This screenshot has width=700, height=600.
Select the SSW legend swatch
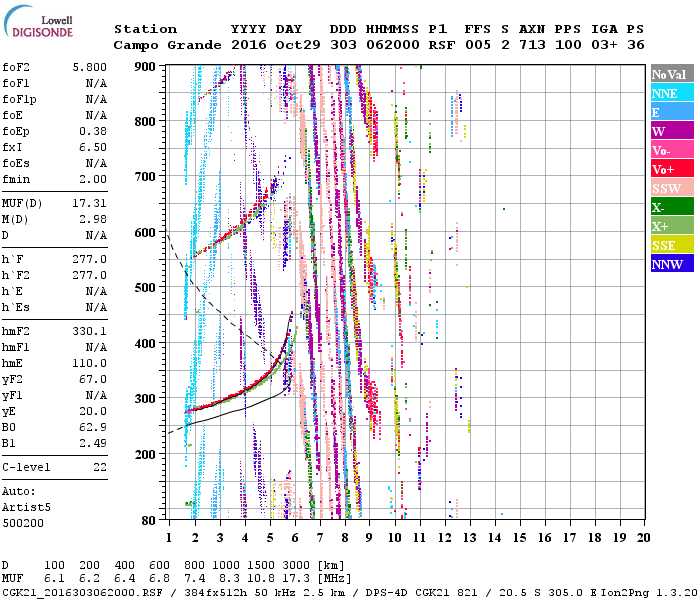coord(672,188)
